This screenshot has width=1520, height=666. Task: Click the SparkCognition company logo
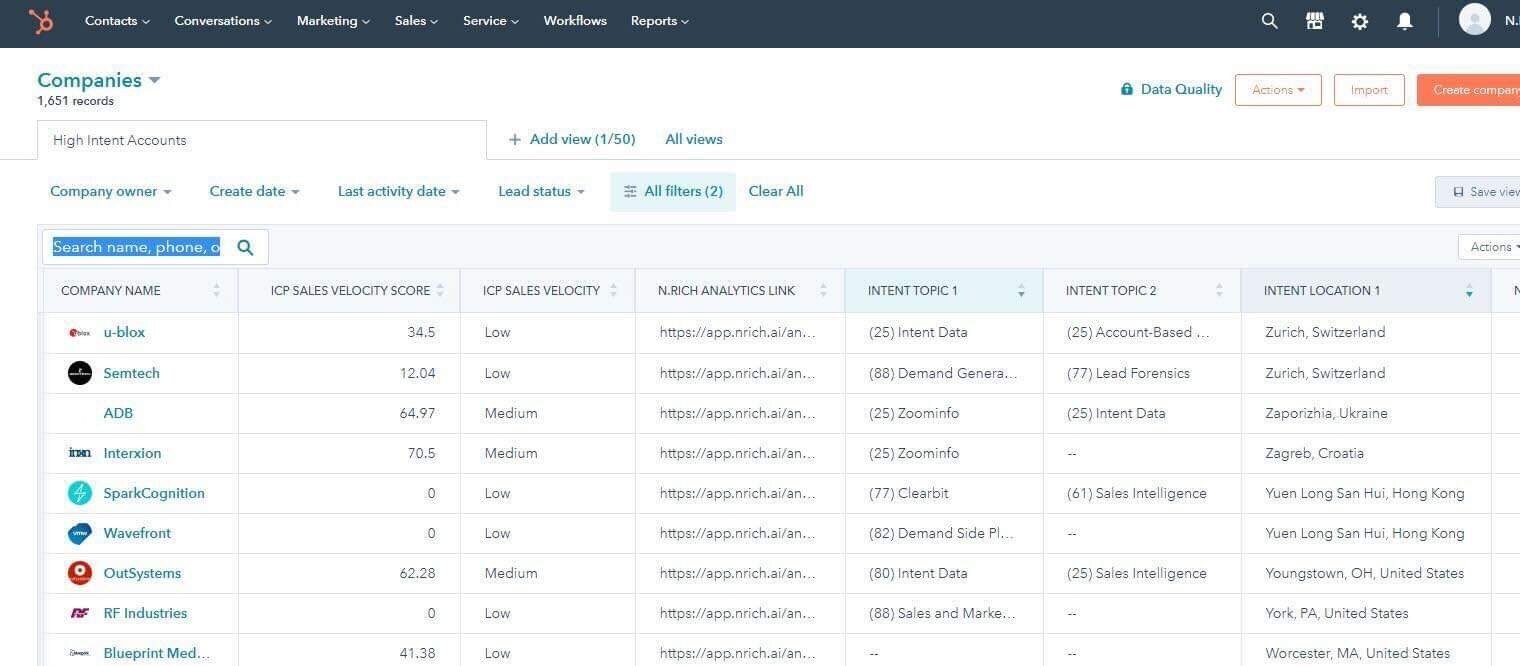(80, 493)
